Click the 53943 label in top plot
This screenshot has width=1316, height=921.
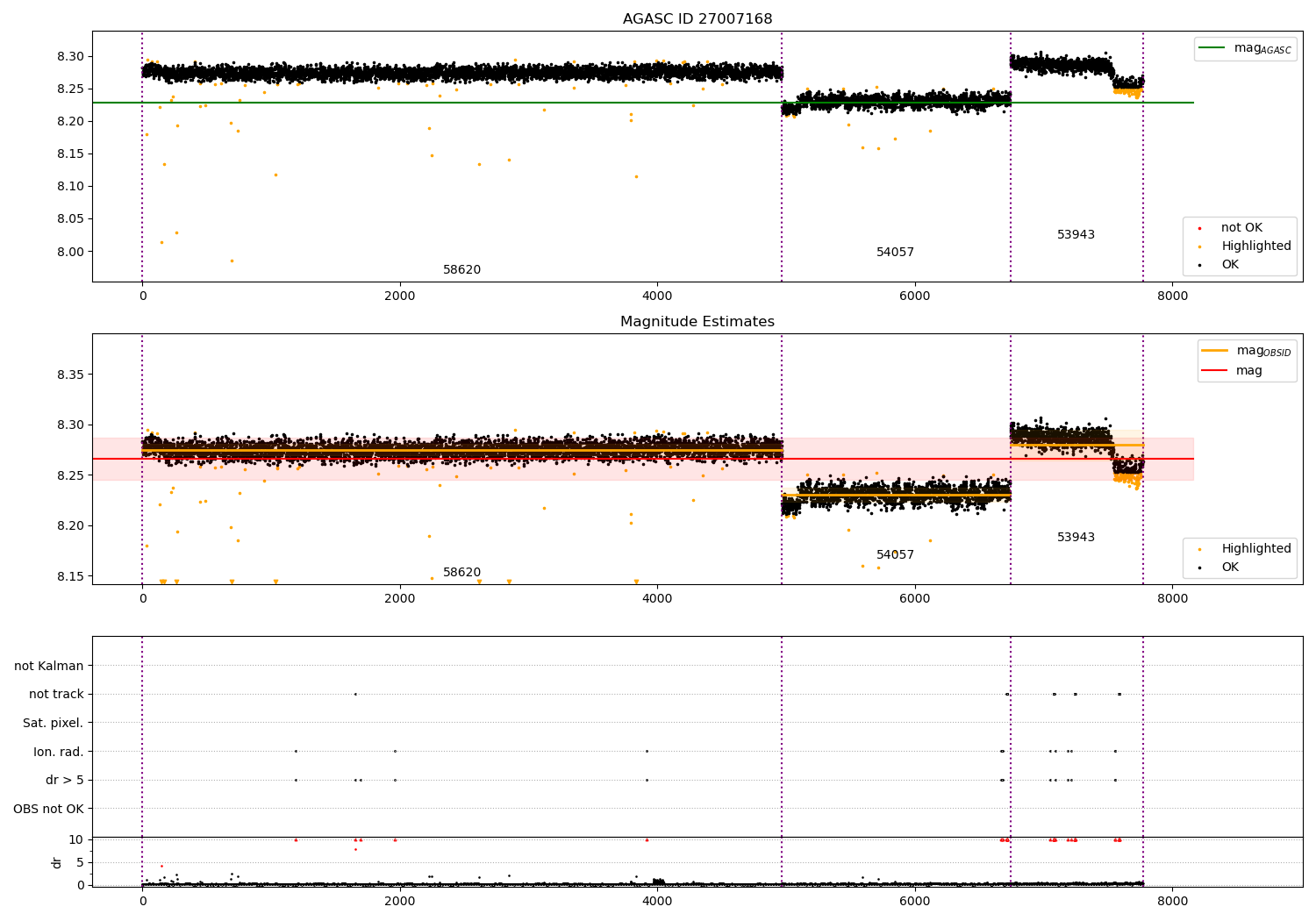tap(1076, 235)
